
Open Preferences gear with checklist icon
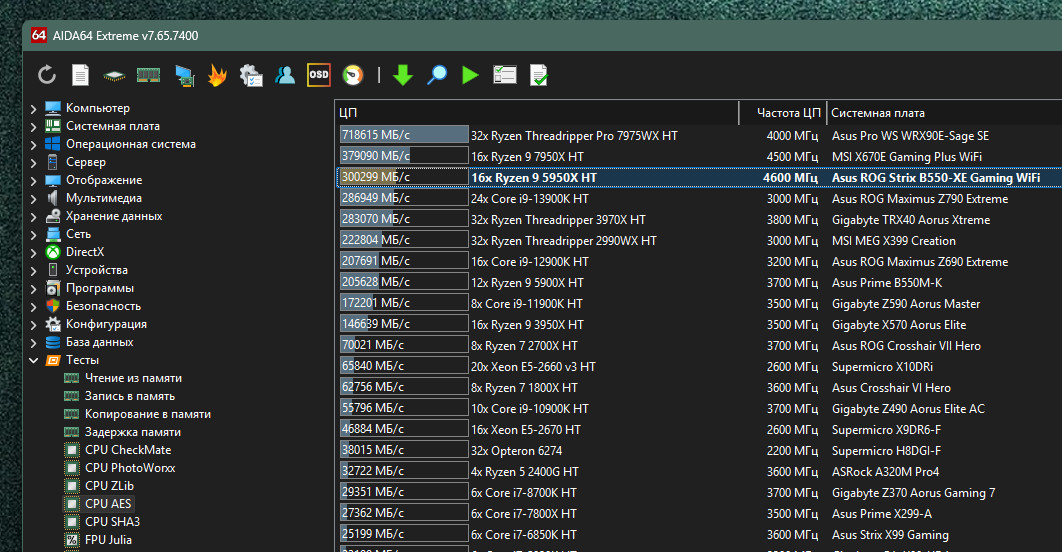click(251, 75)
